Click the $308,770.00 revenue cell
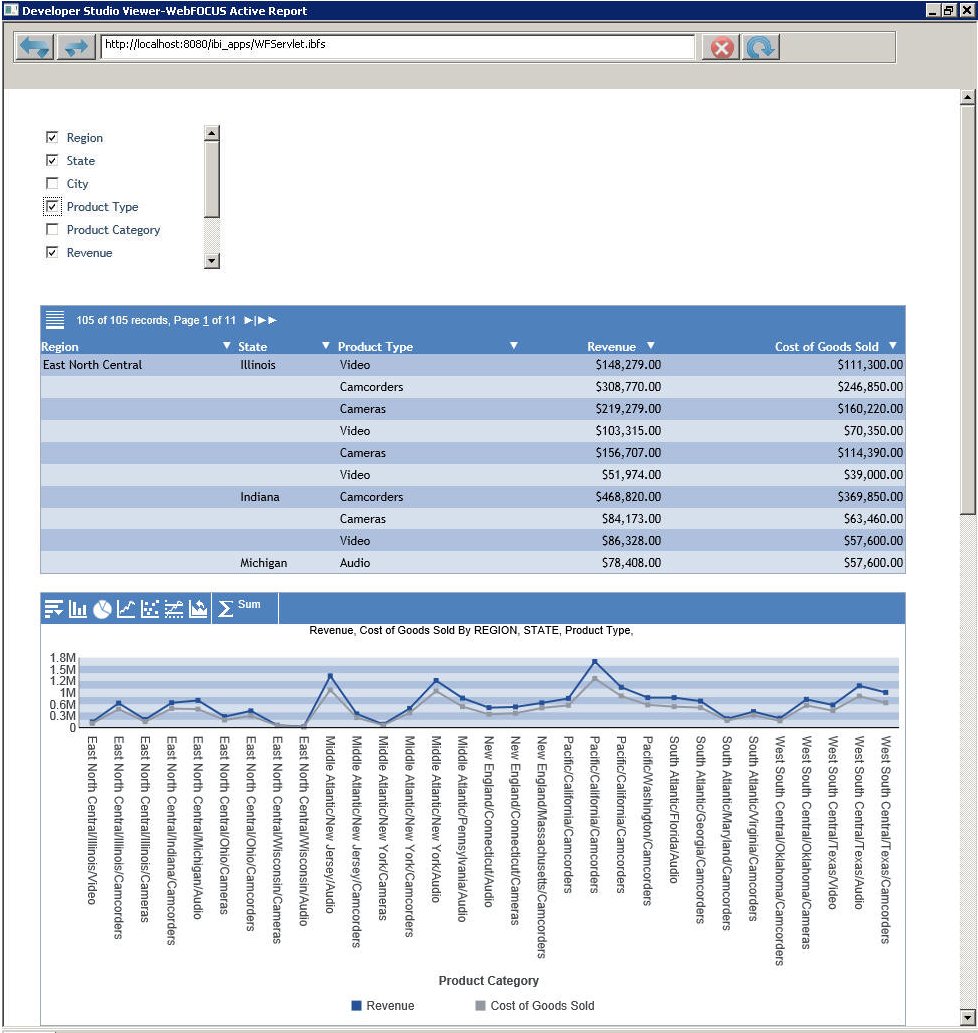 (628, 387)
